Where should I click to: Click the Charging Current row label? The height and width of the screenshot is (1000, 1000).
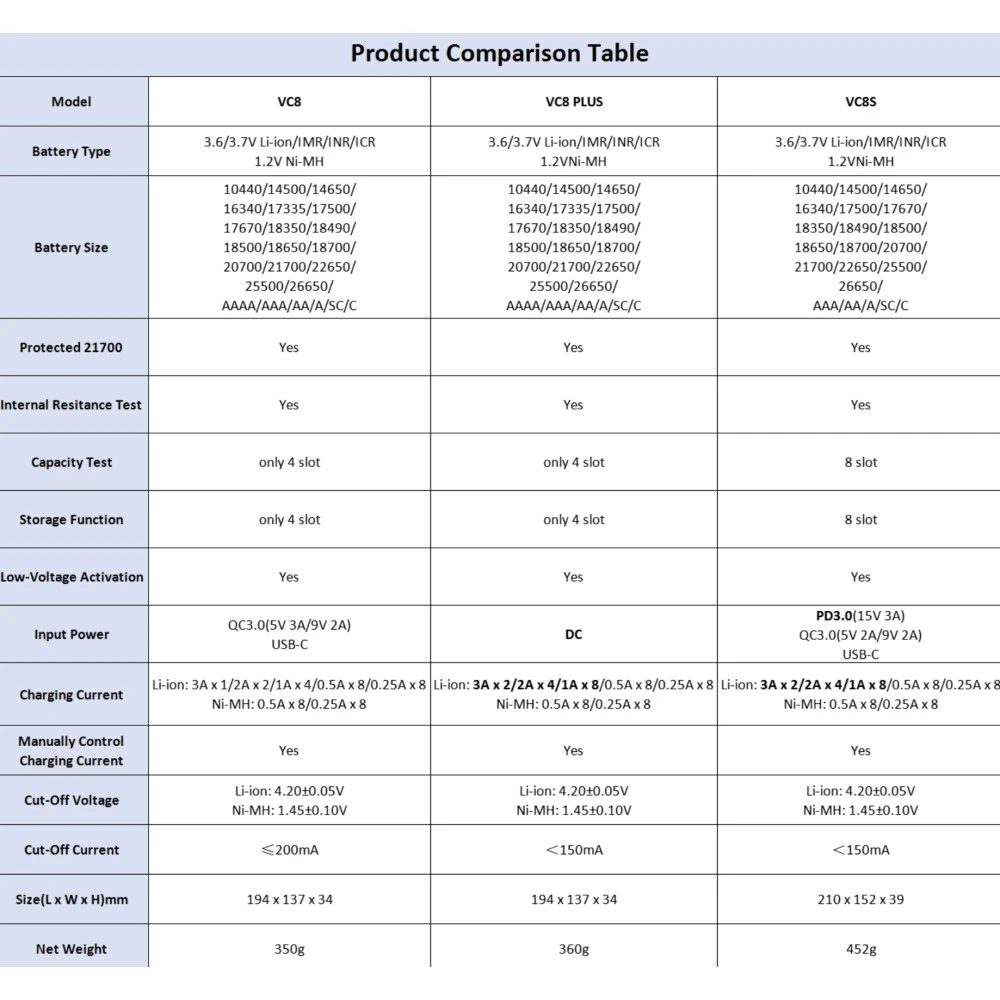pyautogui.click(x=71, y=695)
